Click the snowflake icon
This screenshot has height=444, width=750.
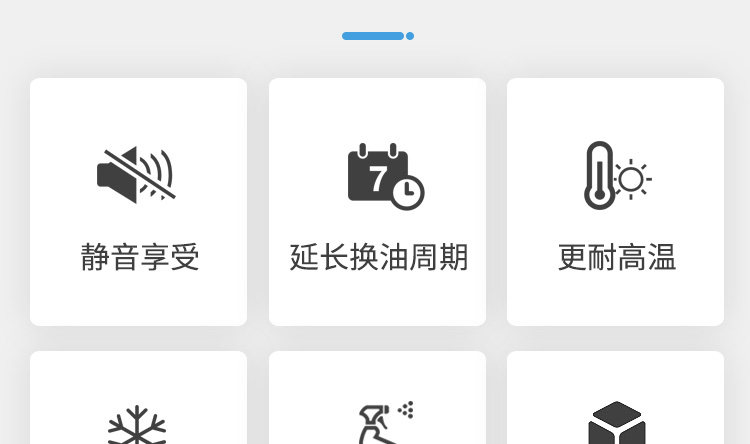[137, 425]
